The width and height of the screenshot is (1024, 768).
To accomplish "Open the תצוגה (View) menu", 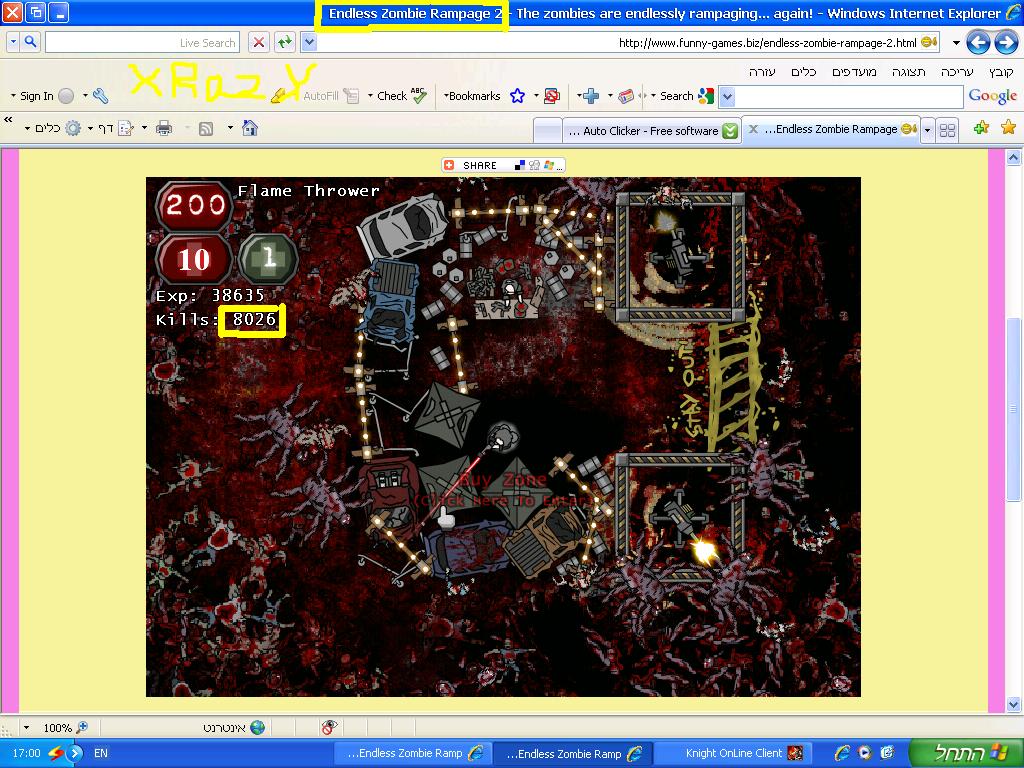I will point(908,72).
